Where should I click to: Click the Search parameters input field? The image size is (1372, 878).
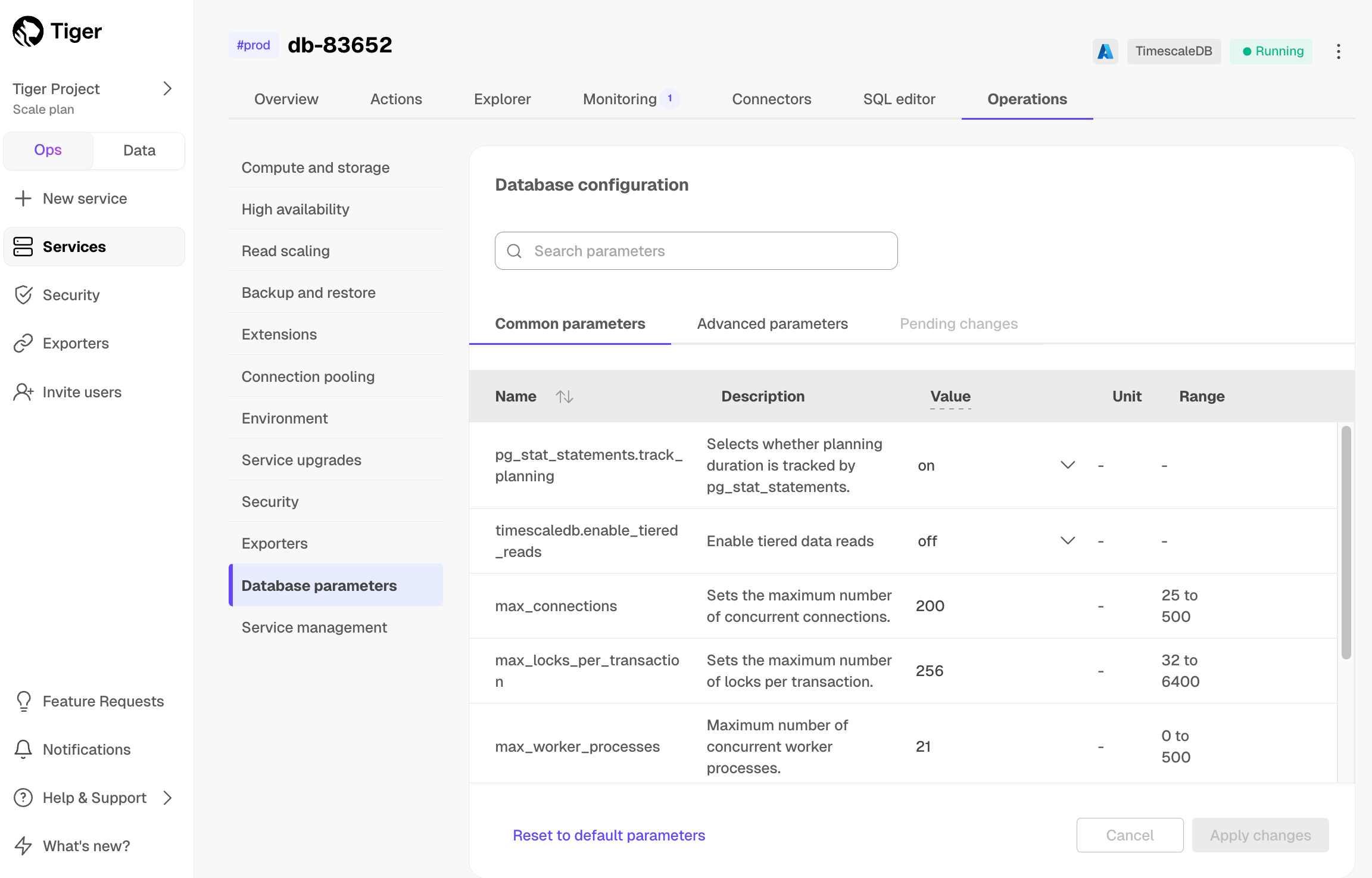coord(696,251)
